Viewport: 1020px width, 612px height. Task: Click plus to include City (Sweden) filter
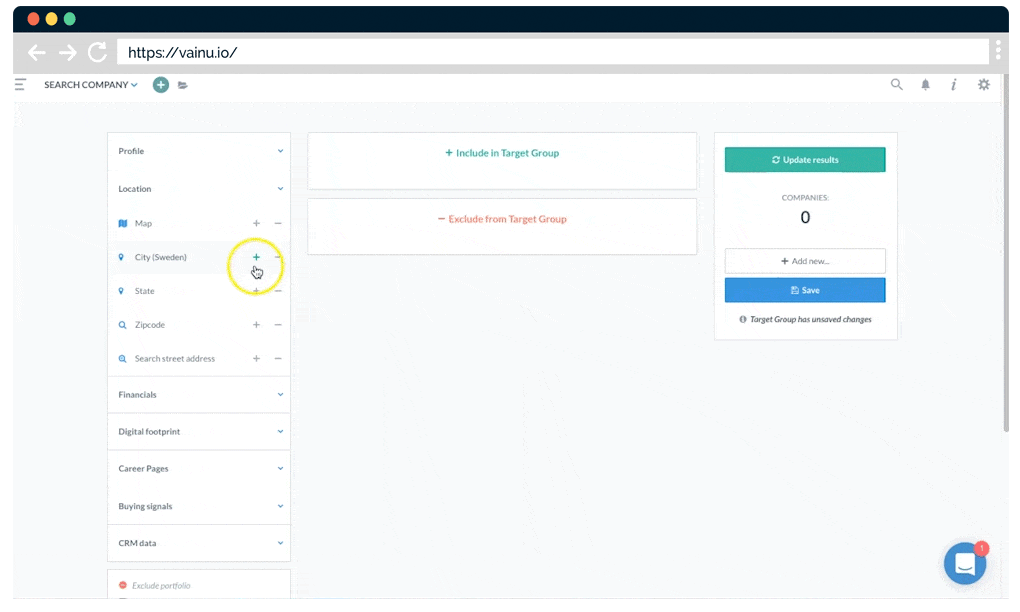(x=256, y=257)
